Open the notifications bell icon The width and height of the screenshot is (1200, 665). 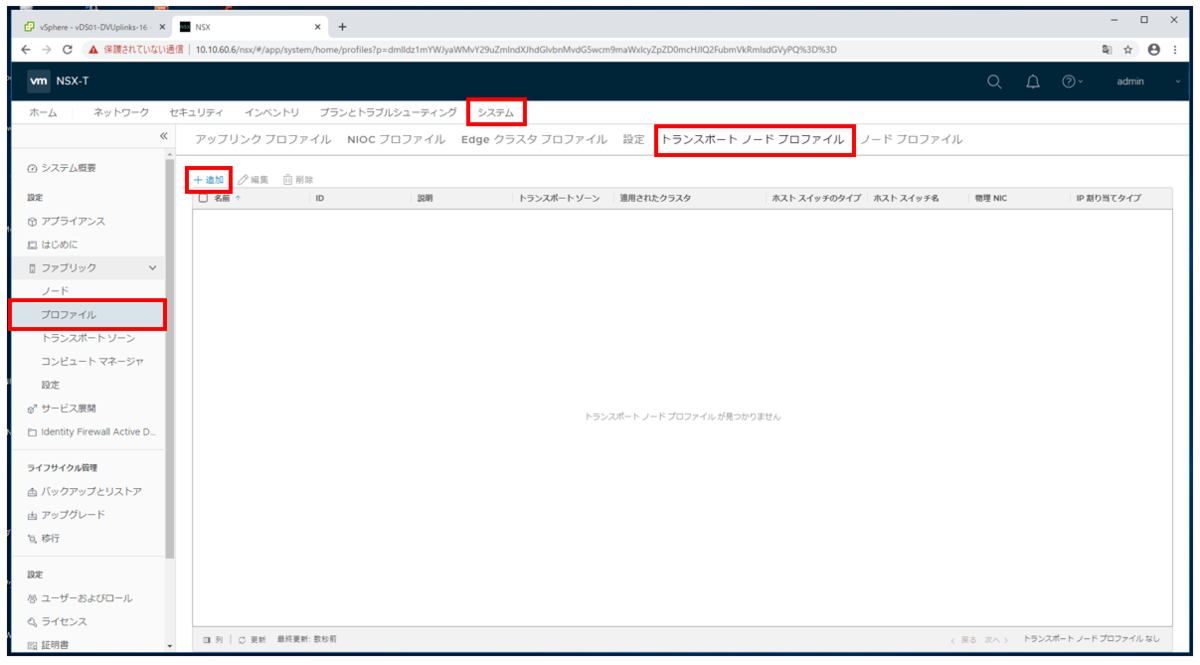(x=1033, y=82)
